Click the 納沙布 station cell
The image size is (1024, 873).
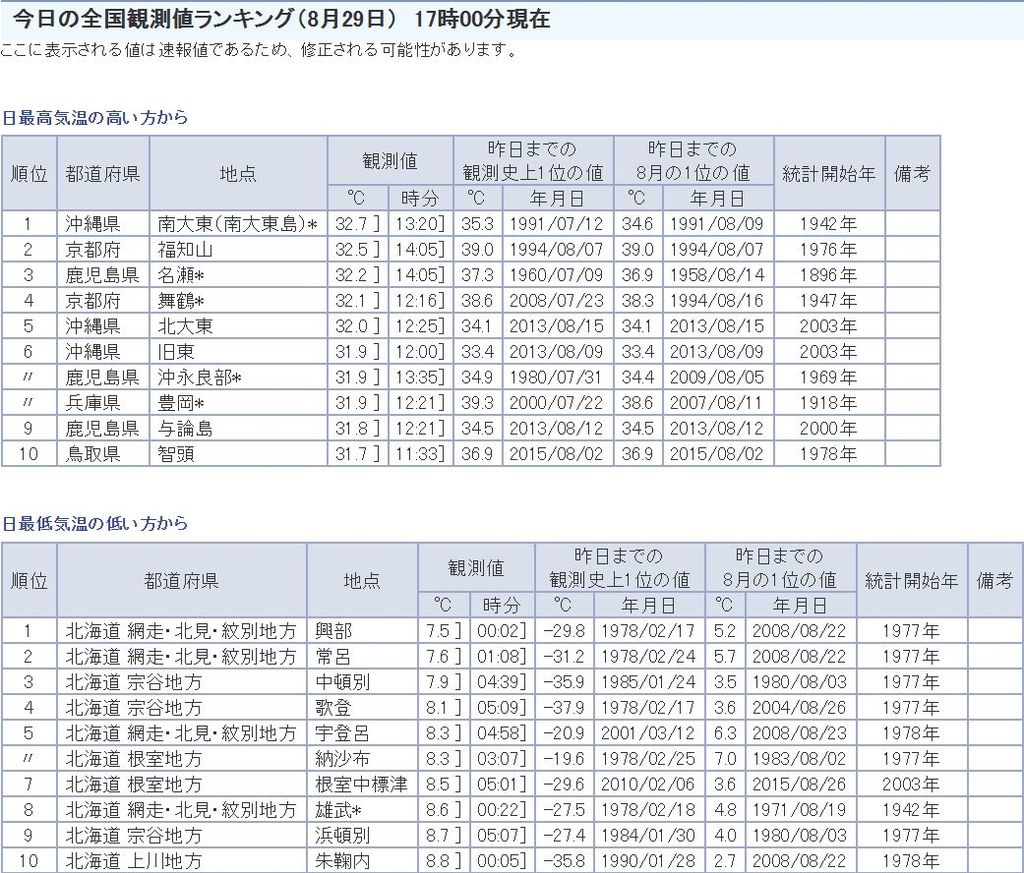[341, 759]
